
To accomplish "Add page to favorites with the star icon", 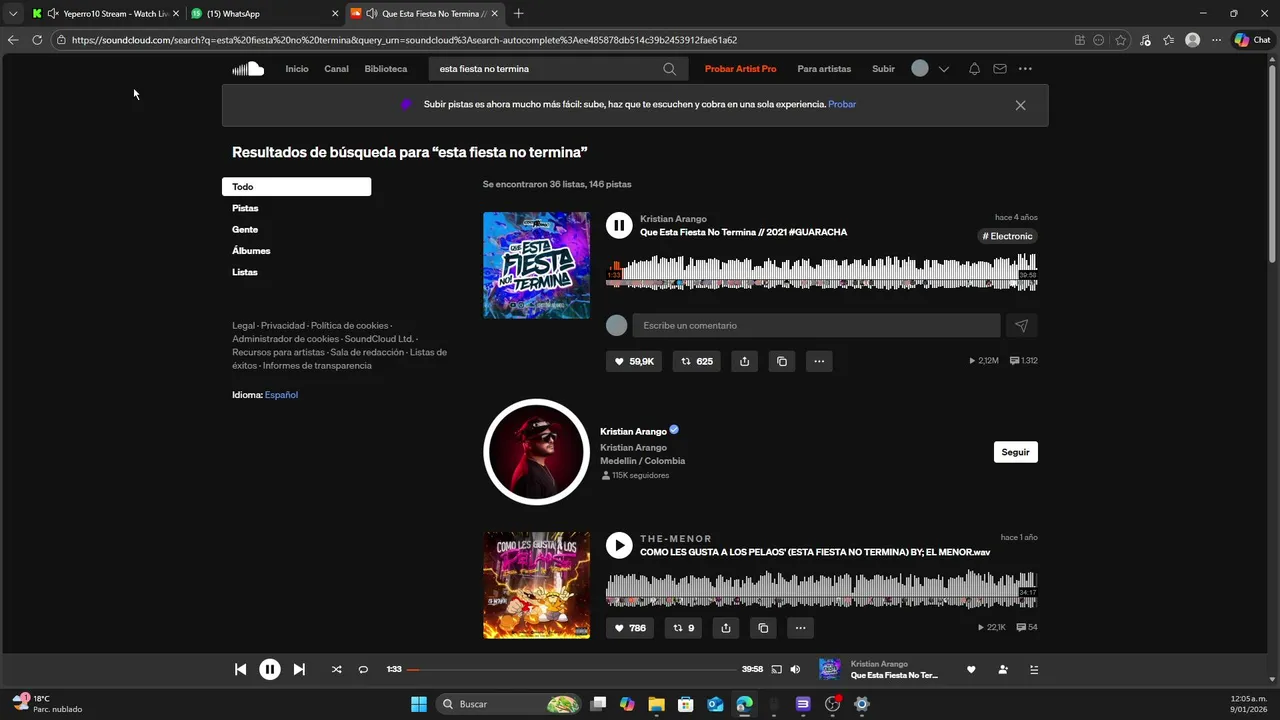I will 1121,40.
